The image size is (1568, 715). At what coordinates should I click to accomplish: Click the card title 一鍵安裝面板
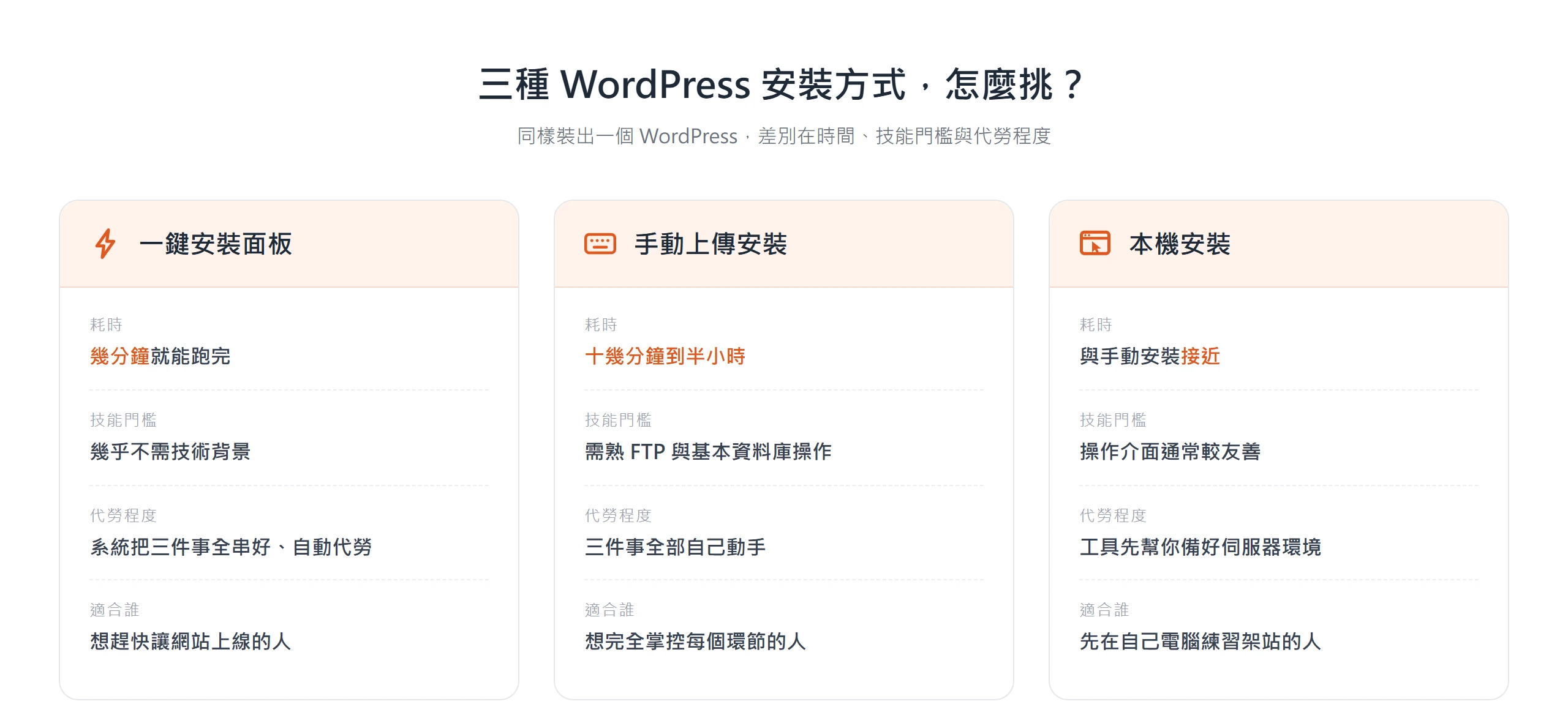216,244
